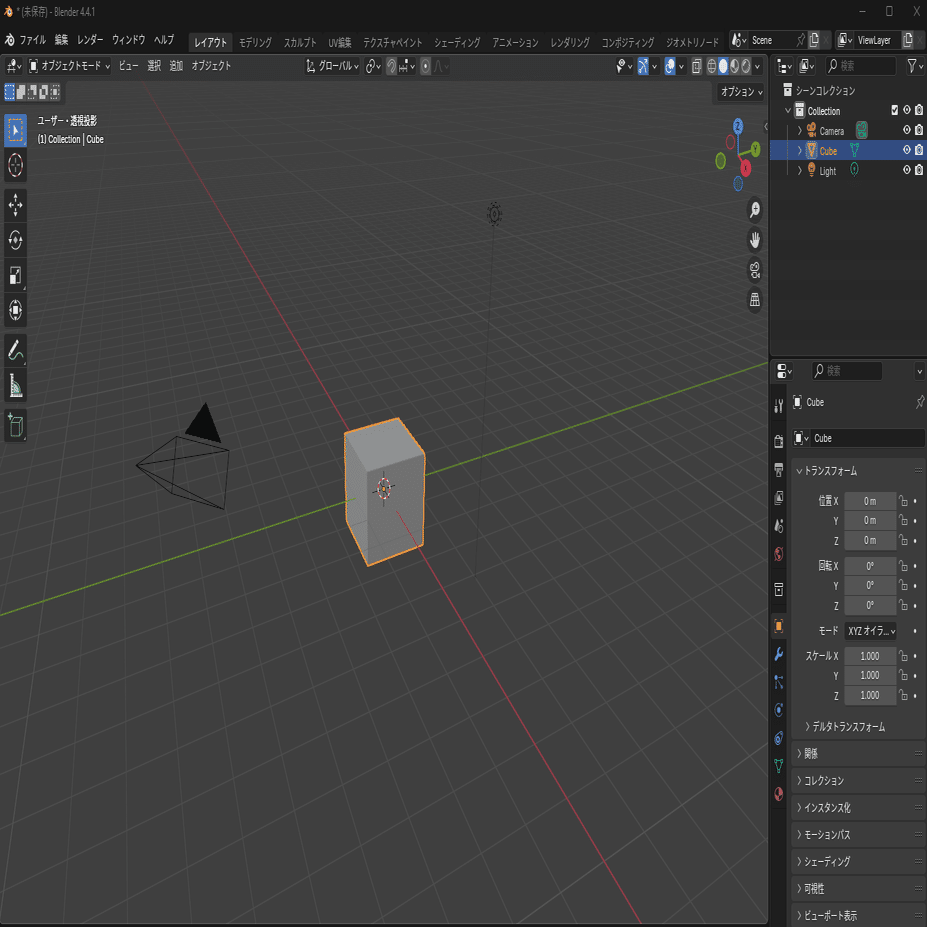Click the Annotate pencil tool

pos(16,351)
